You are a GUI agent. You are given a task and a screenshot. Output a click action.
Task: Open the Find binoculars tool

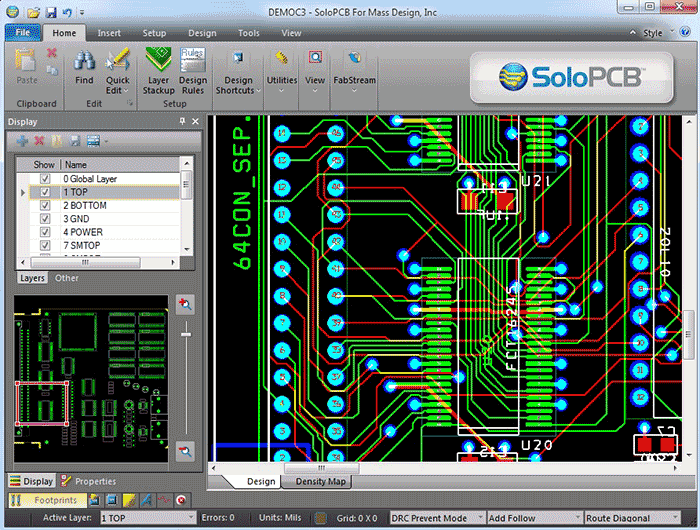84,67
